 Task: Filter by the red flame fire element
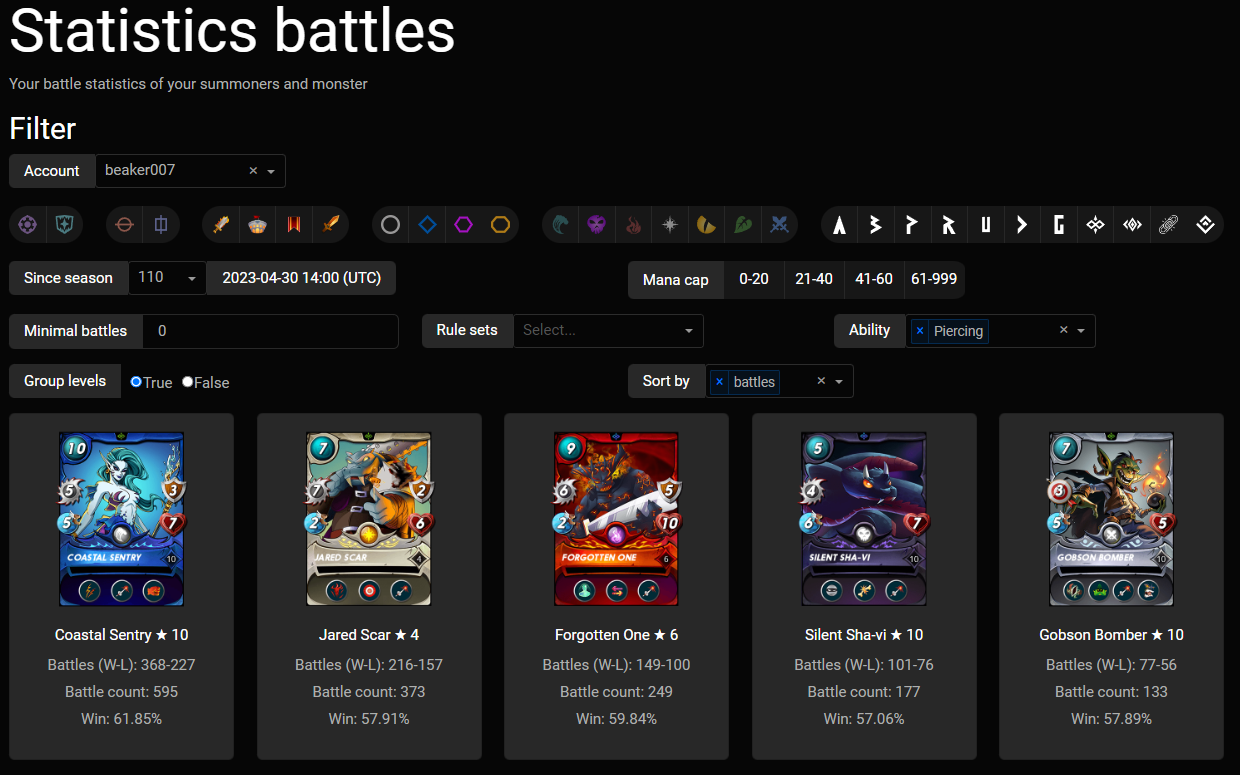(633, 225)
